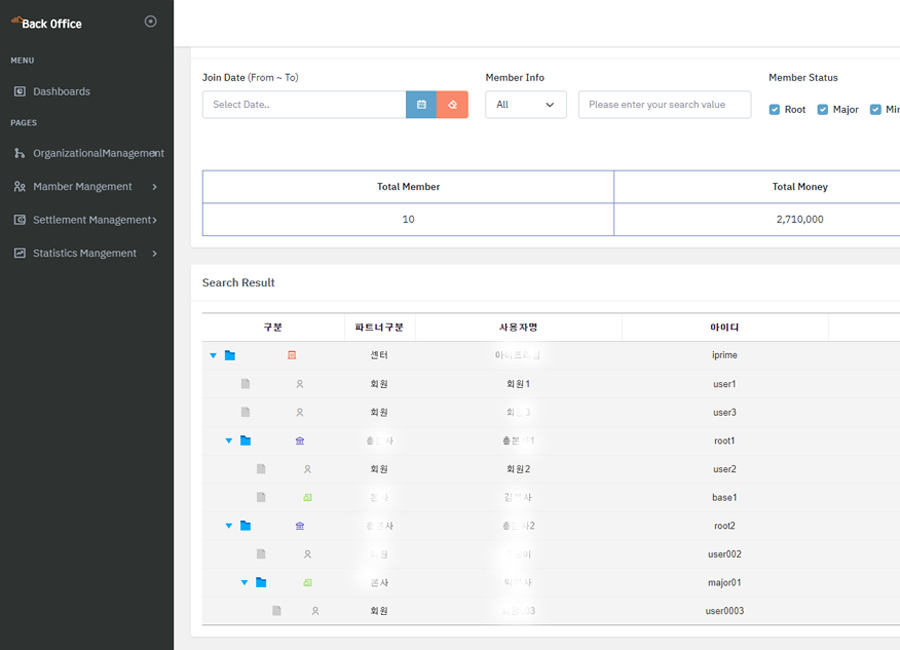
Task: Click the red center icon in the iprime row
Action: [x=292, y=355]
